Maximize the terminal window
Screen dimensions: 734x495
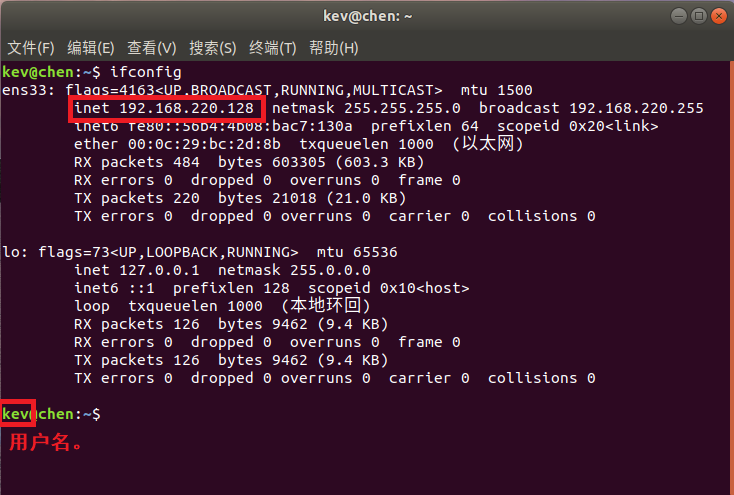click(699, 16)
